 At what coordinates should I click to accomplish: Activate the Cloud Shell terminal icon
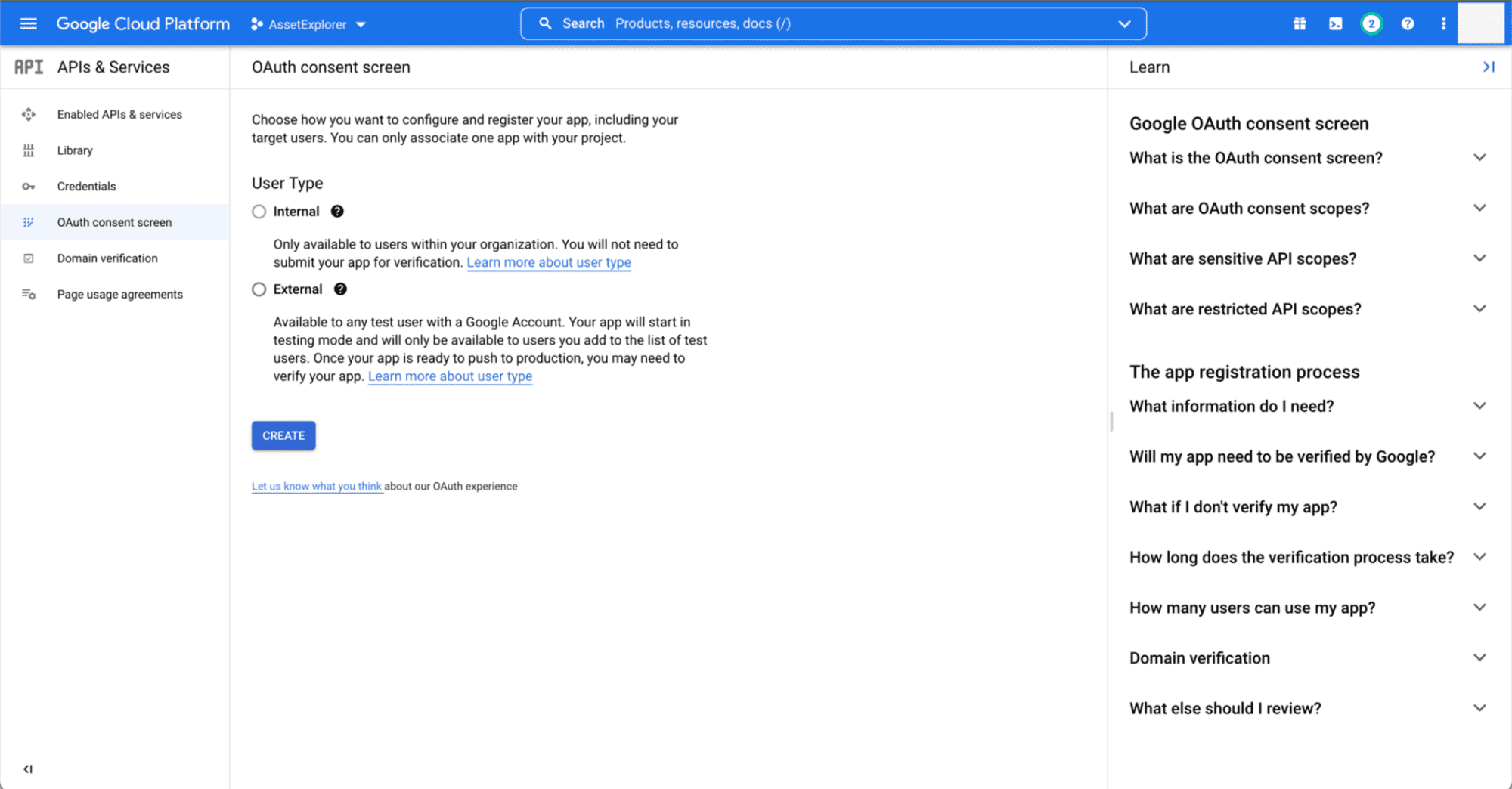1336,23
